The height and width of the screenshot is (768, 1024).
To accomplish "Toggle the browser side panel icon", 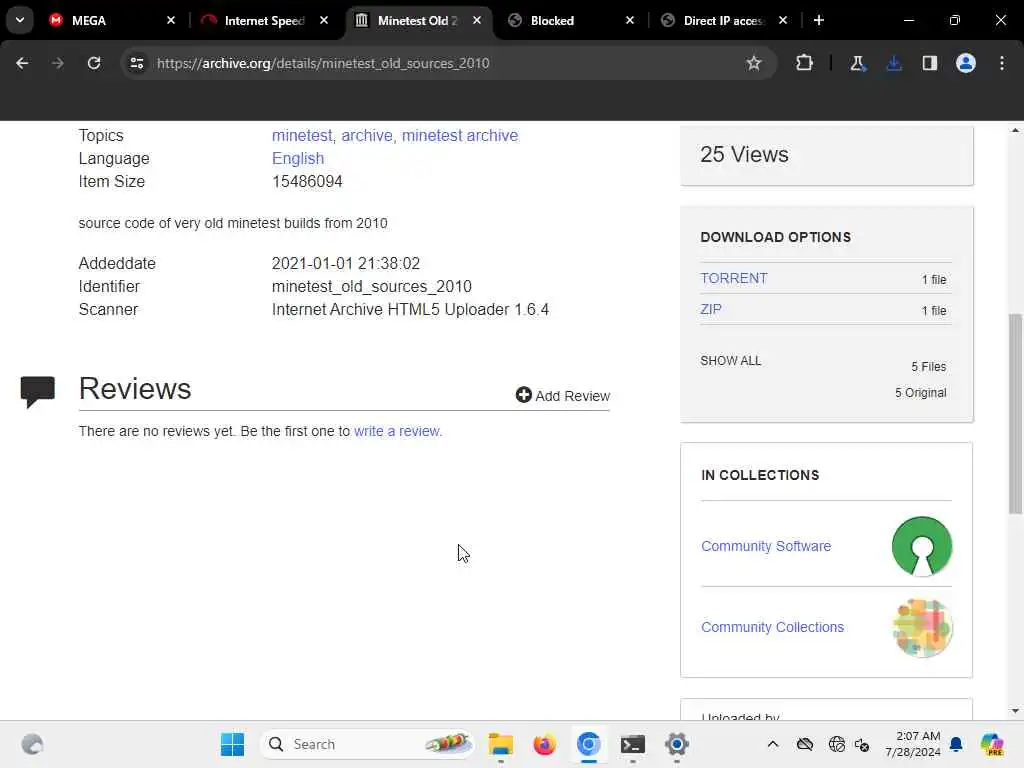I will point(929,63).
